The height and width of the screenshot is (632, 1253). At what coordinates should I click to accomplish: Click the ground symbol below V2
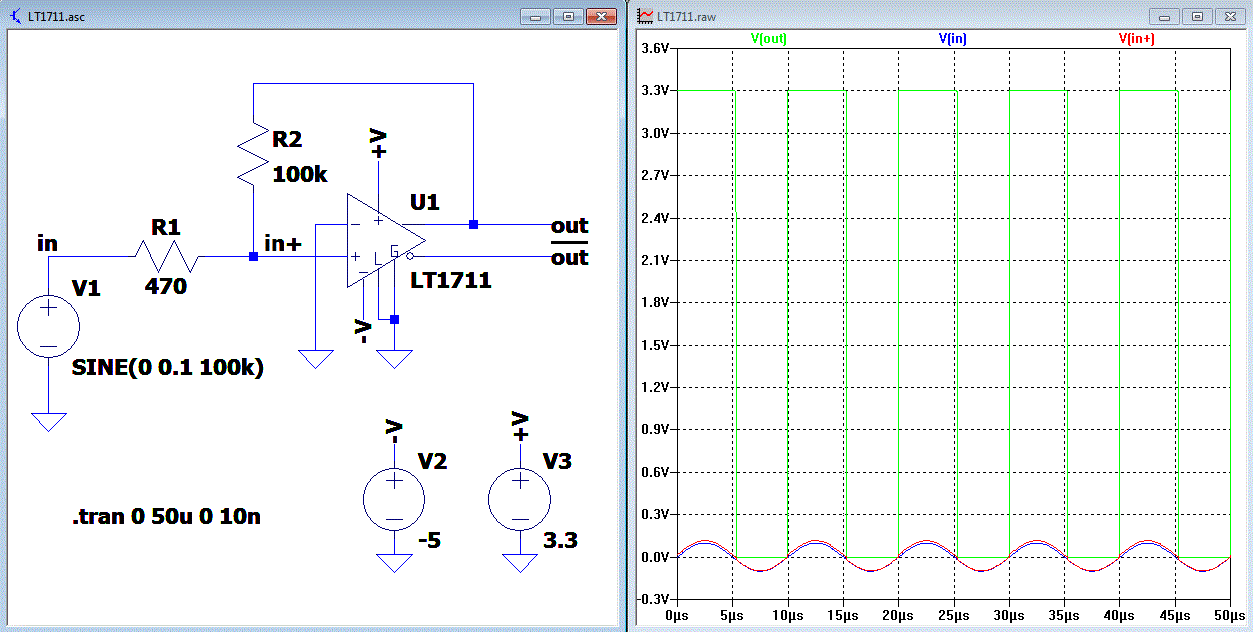[394, 562]
